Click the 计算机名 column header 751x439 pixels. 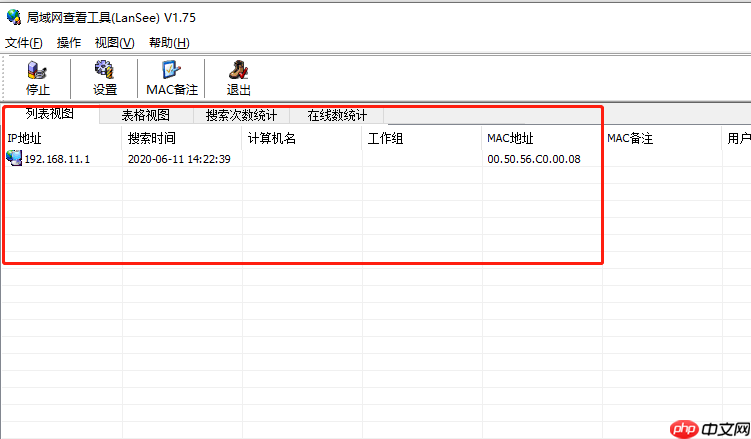tap(302, 138)
